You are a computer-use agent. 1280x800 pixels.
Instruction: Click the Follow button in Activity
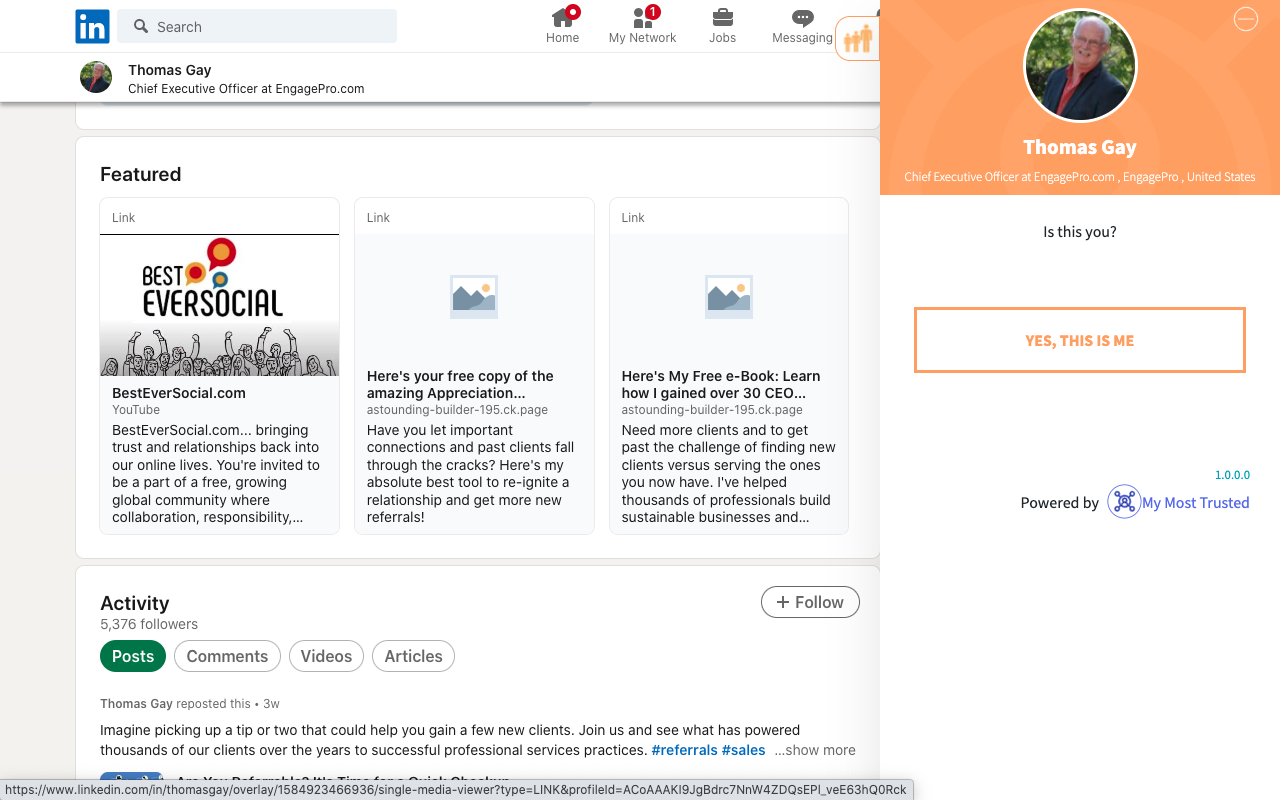click(x=810, y=602)
